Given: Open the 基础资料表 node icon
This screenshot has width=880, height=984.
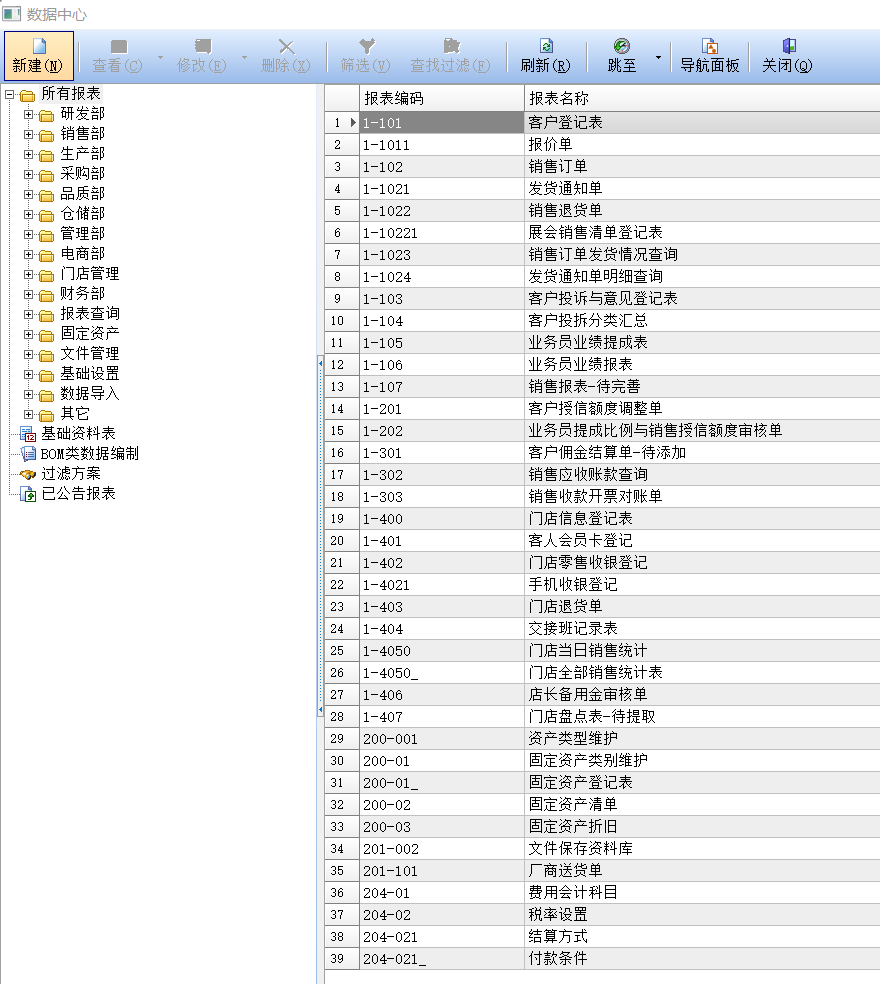Looking at the screenshot, I should point(28,434).
